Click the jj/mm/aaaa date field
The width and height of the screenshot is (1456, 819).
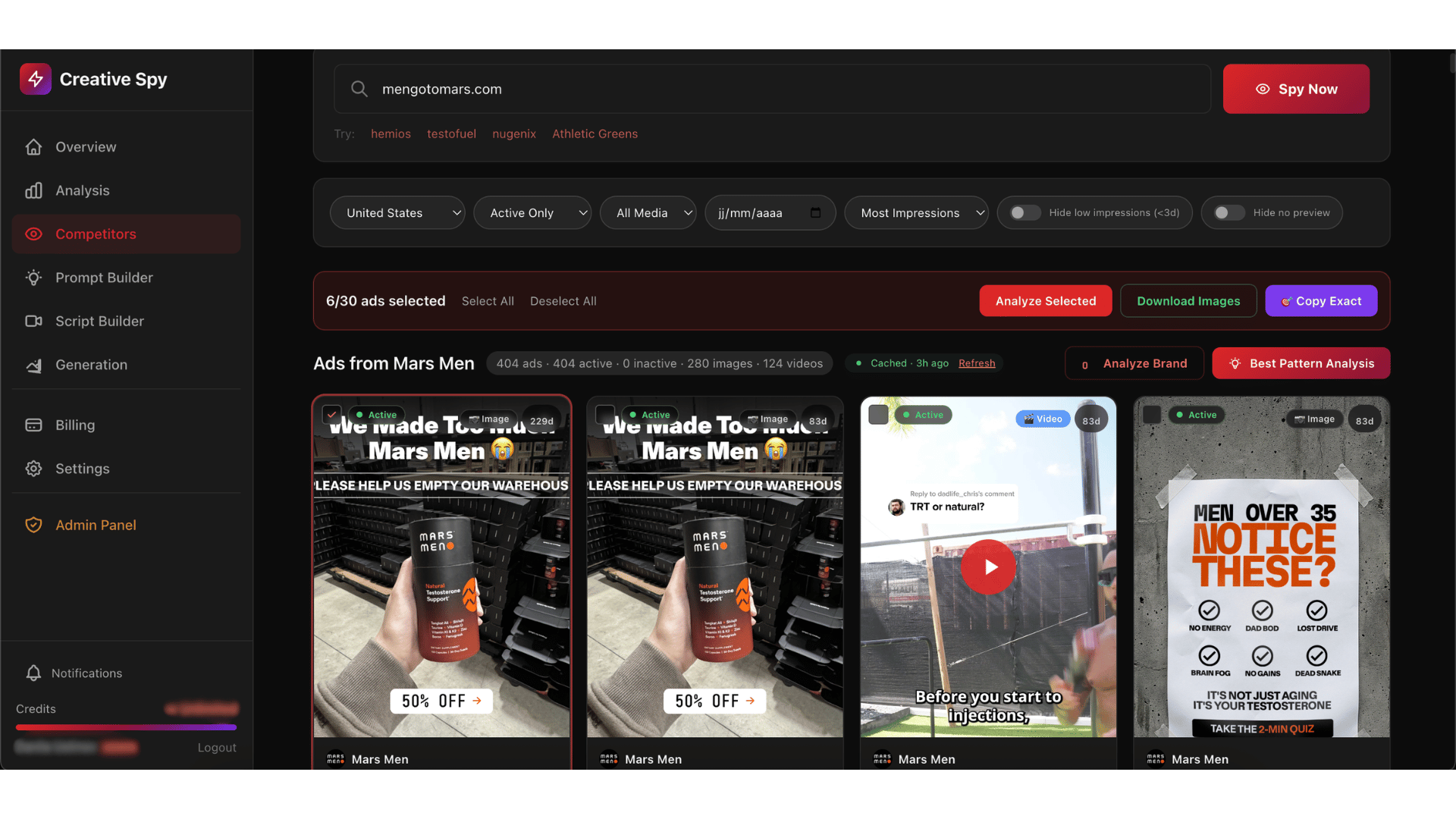pos(770,213)
